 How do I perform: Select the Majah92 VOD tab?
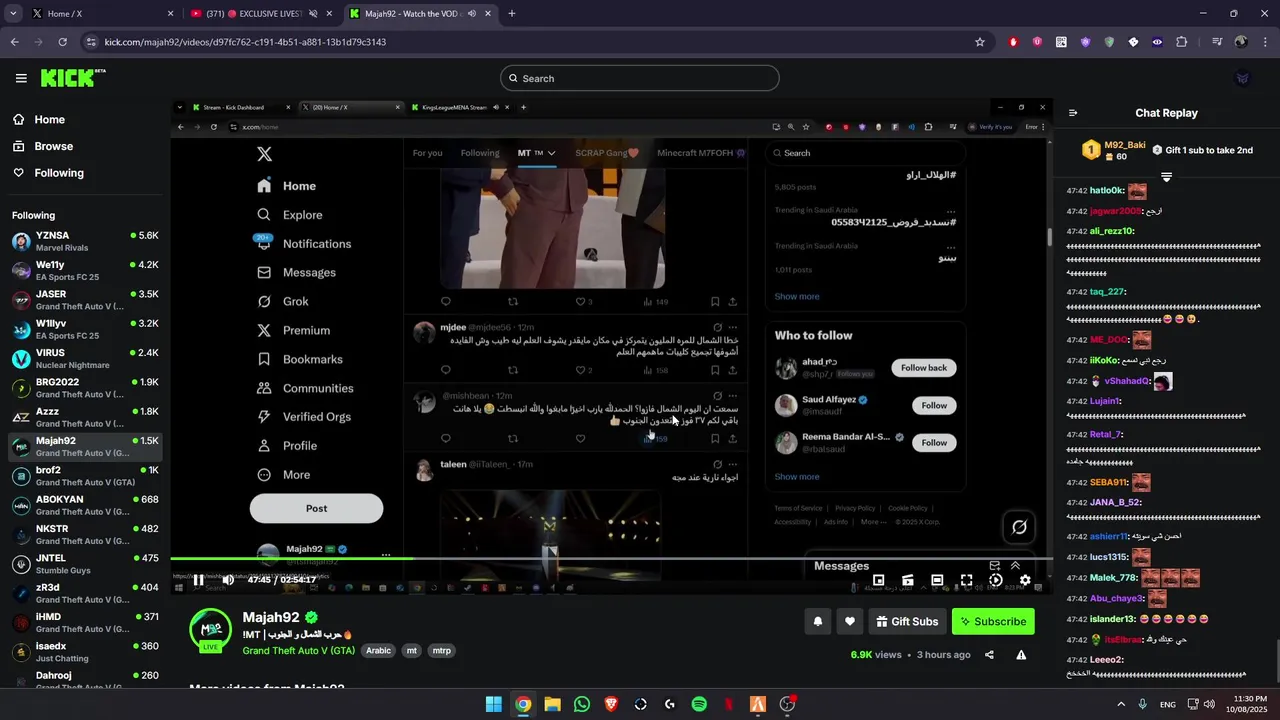pyautogui.click(x=420, y=14)
